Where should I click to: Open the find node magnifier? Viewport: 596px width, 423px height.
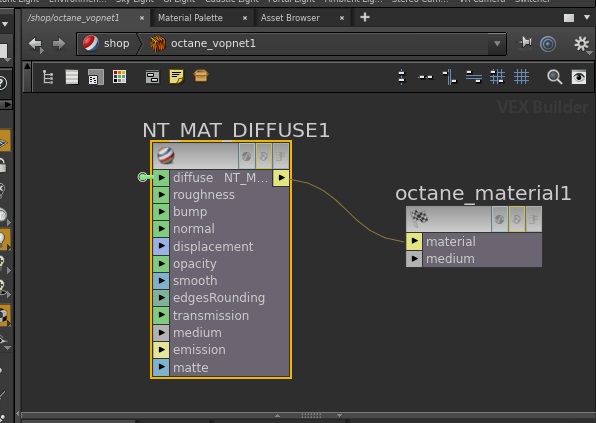[554, 77]
